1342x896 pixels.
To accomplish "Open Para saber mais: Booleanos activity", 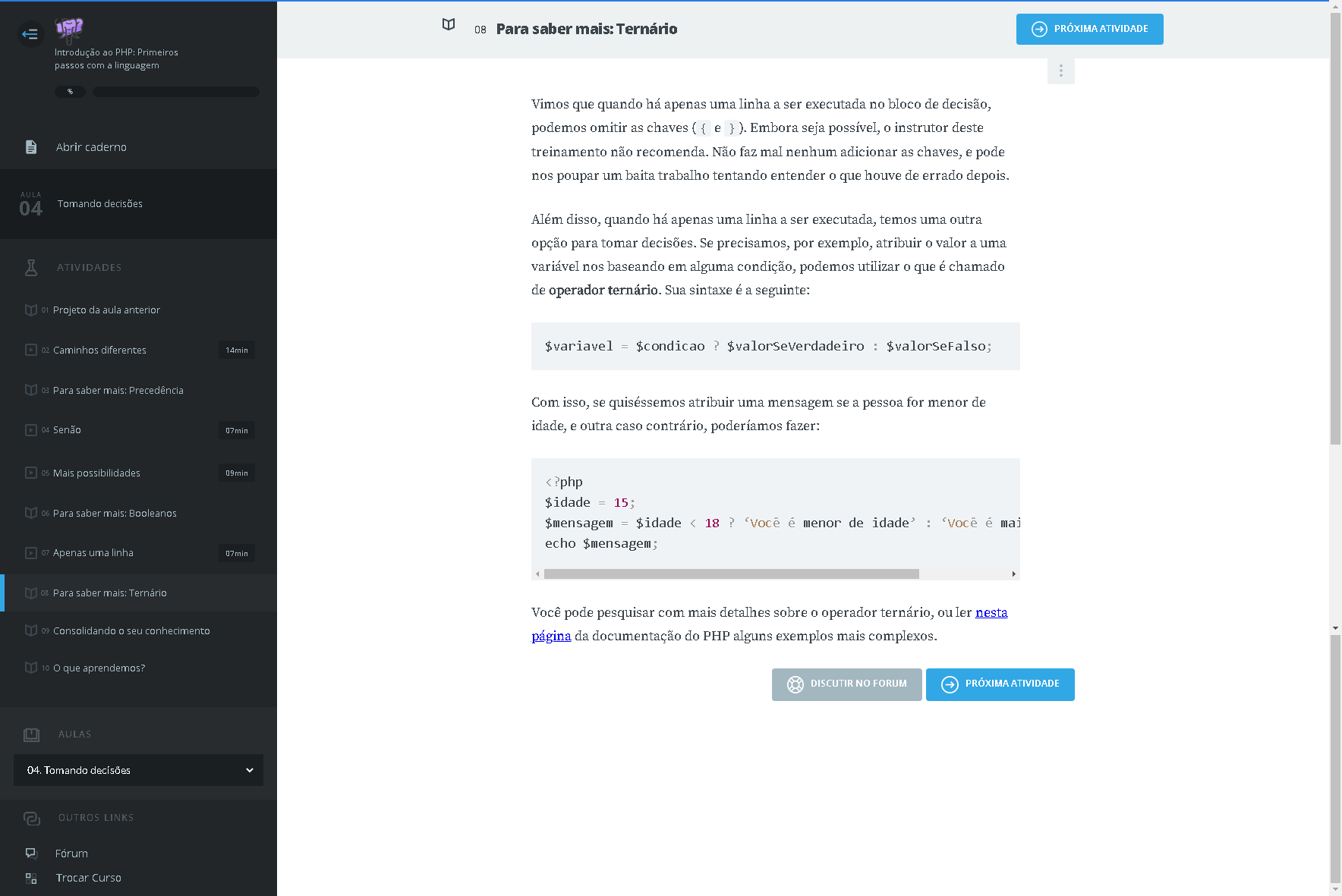I will point(115,513).
